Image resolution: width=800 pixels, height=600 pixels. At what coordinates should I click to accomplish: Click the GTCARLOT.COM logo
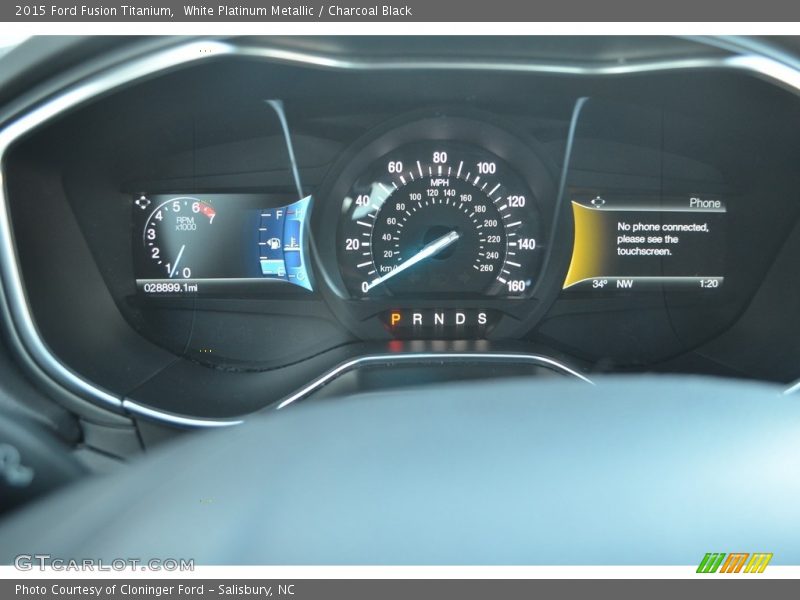pos(105,564)
